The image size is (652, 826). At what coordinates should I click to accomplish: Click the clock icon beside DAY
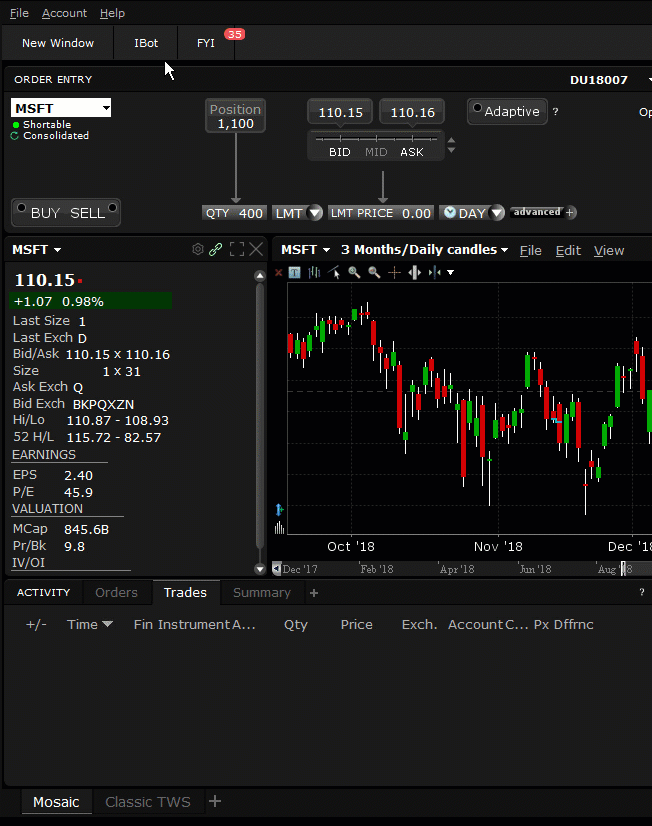tap(449, 212)
